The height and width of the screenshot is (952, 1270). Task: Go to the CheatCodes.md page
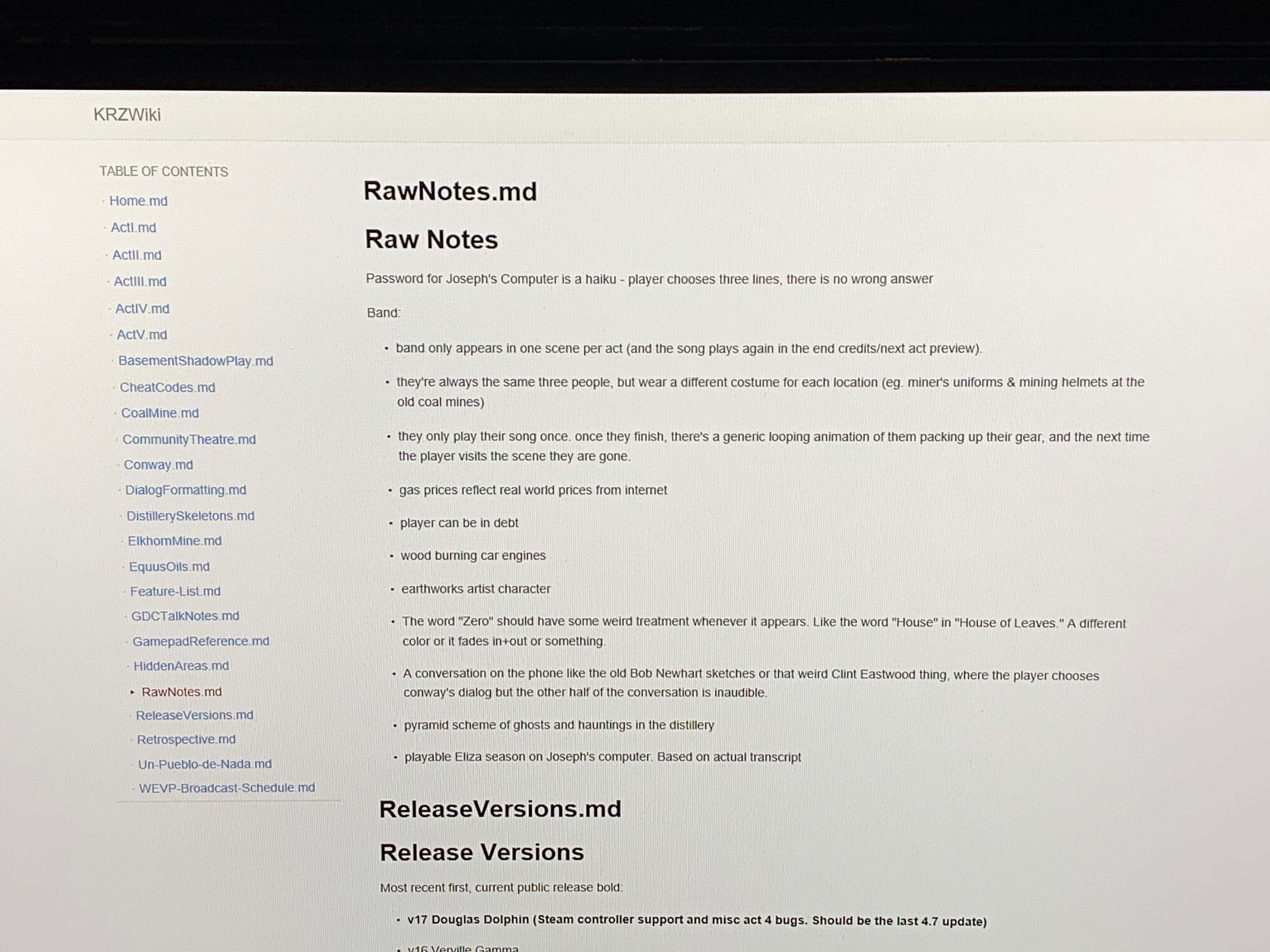[x=167, y=387]
